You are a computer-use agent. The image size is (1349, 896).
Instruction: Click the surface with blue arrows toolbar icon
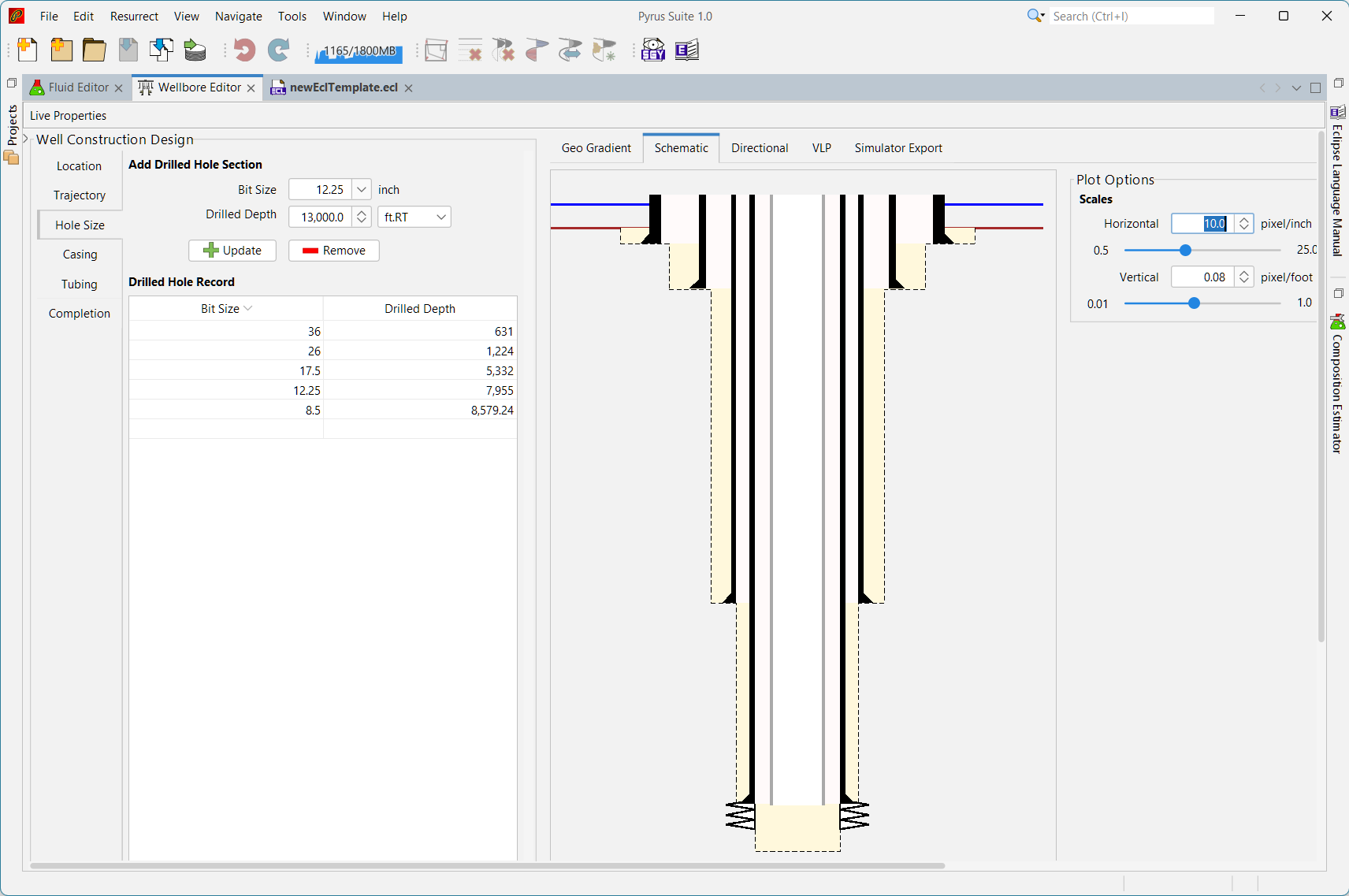pyautogui.click(x=570, y=50)
